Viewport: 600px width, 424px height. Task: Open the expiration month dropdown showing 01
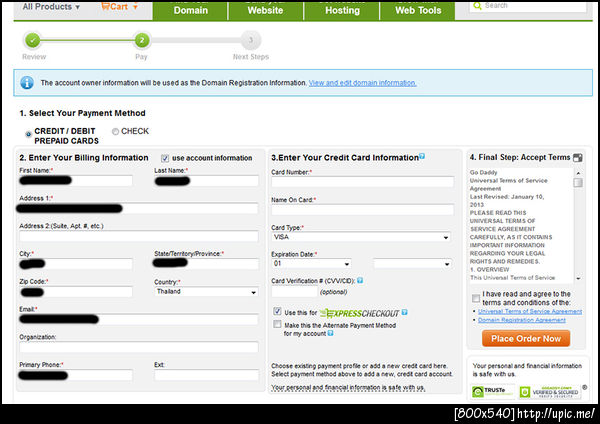pyautogui.click(x=311, y=264)
